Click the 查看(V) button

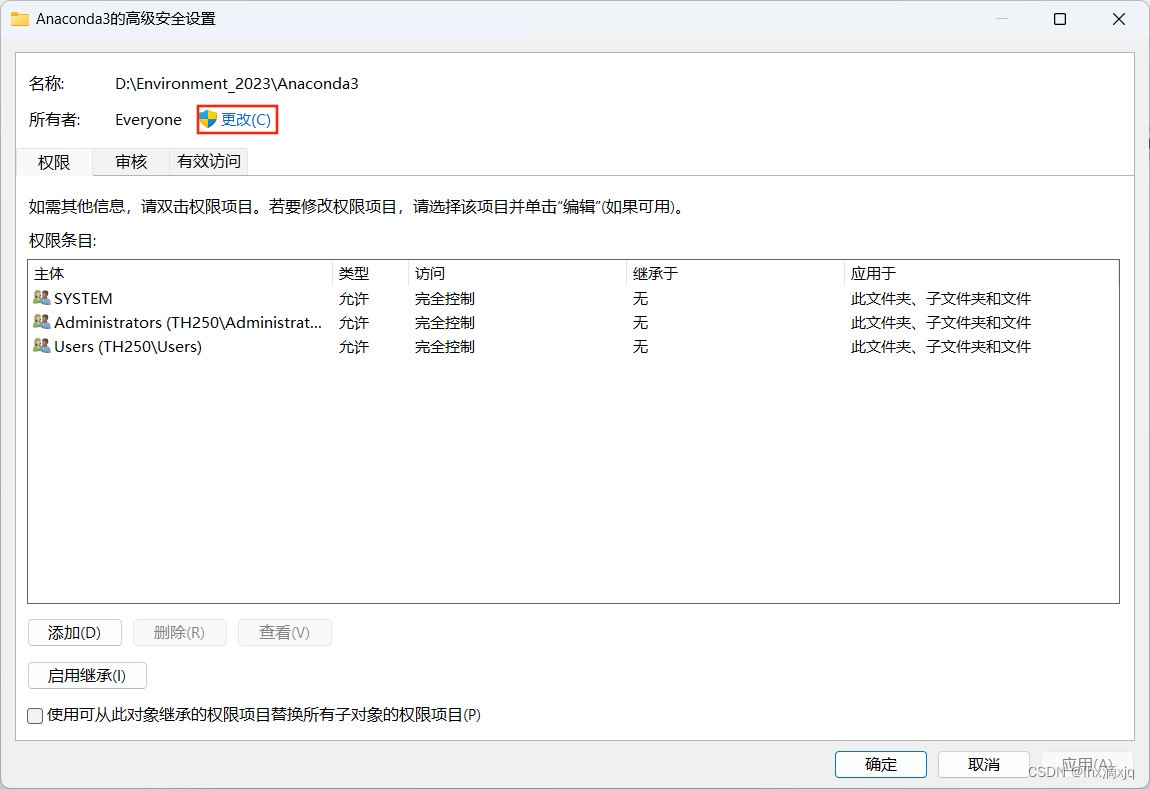click(285, 632)
